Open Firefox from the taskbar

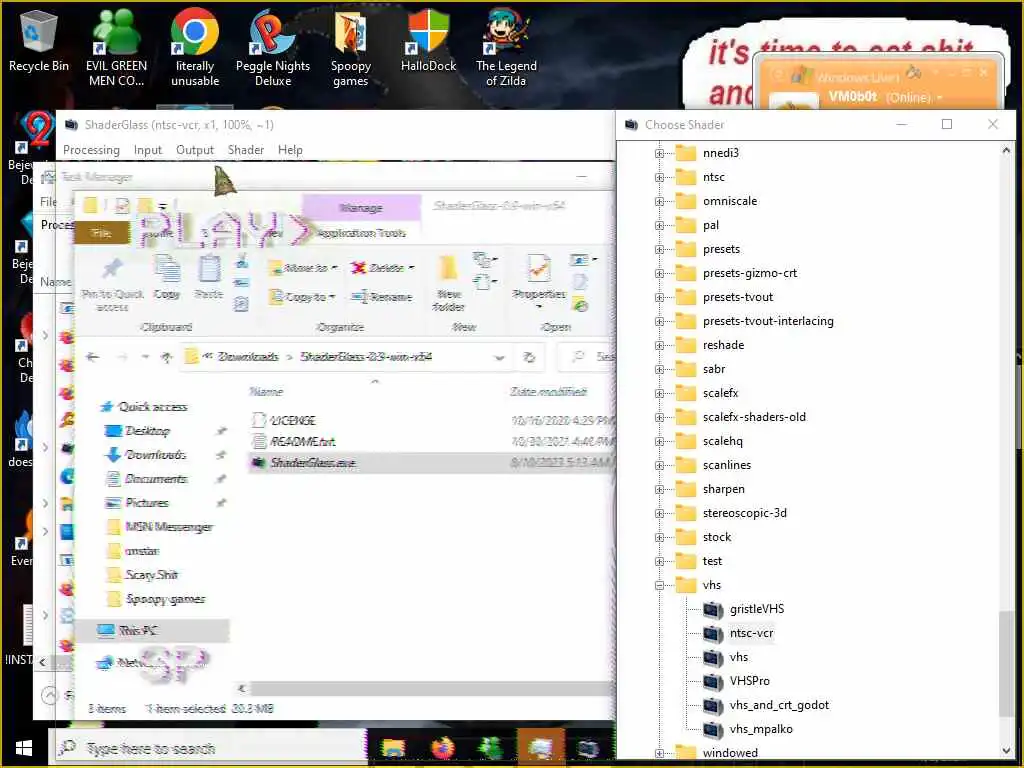pos(442,748)
